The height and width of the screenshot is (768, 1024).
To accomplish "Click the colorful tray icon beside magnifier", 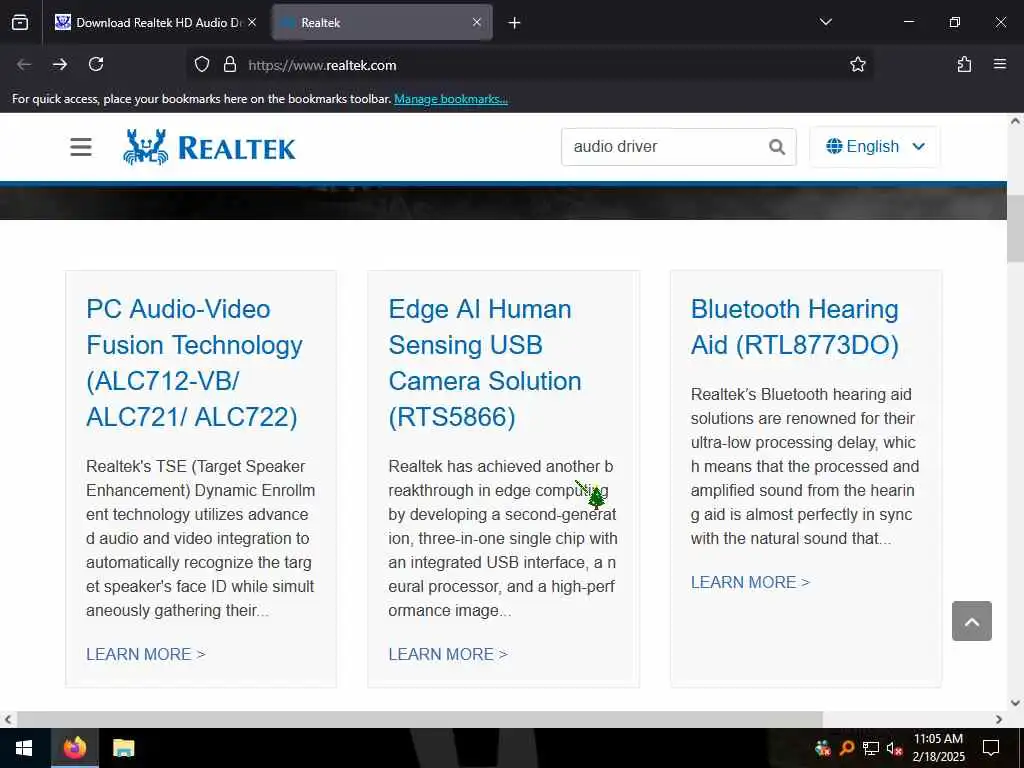I will click(823, 748).
